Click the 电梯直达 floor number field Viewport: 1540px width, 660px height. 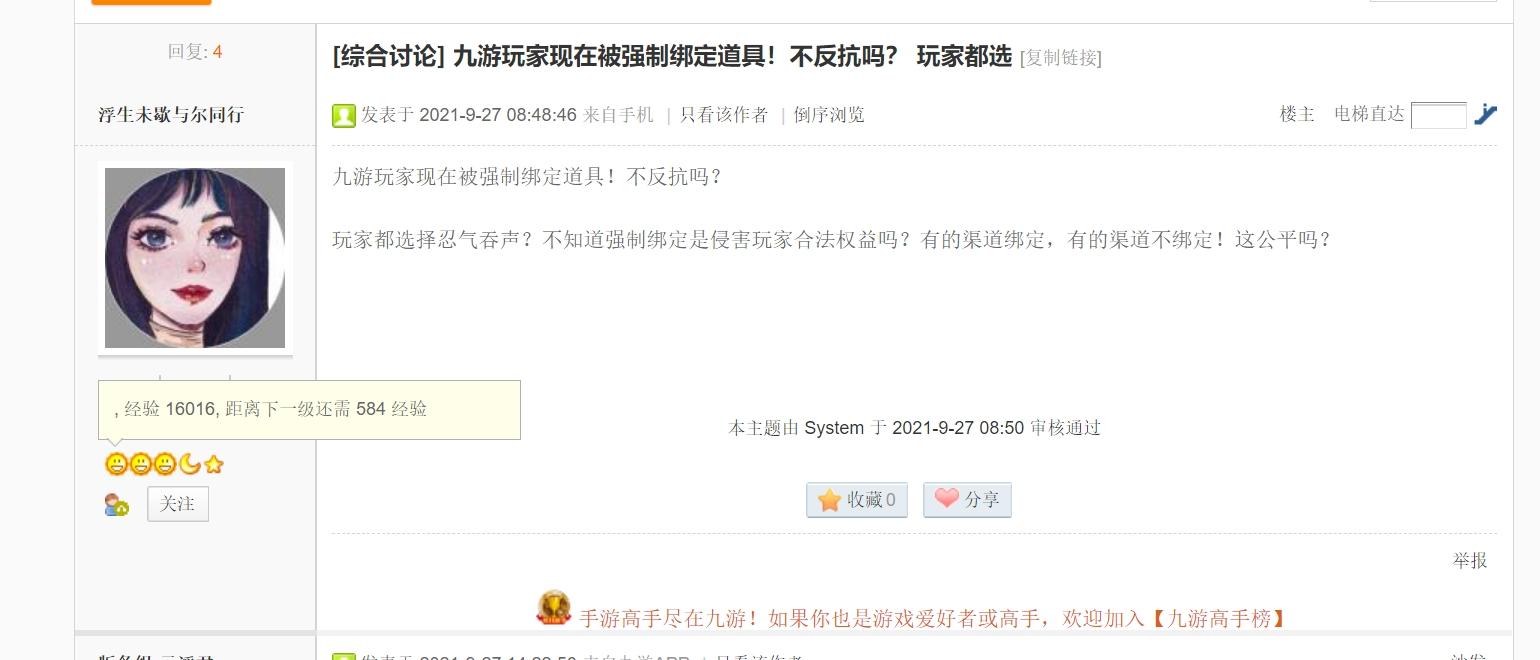(1438, 115)
